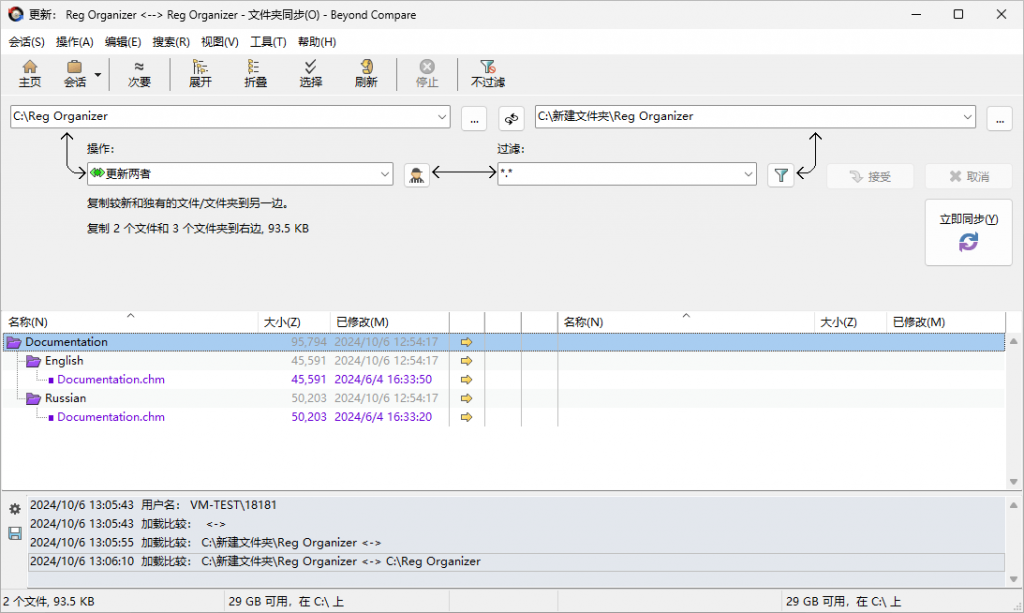Image resolution: width=1024 pixels, height=613 pixels.
Task: Expand the 会话 toolbar dropdown arrow
Action: click(98, 74)
